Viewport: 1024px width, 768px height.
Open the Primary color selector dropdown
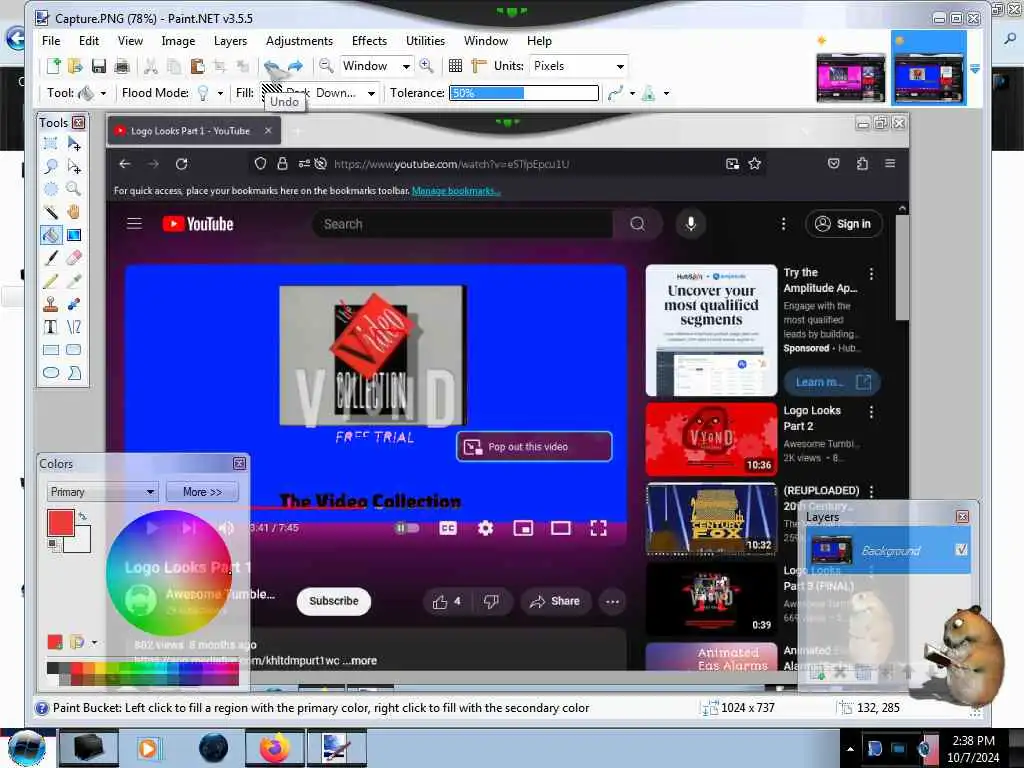tap(103, 492)
